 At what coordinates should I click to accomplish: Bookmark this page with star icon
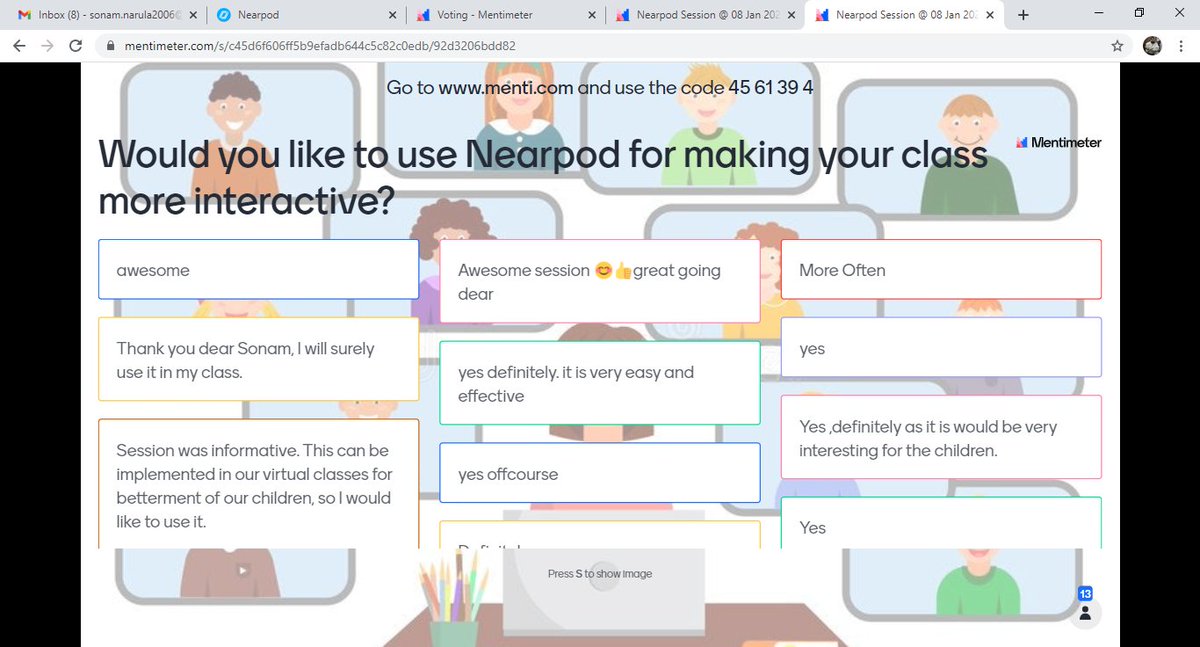[1116, 46]
